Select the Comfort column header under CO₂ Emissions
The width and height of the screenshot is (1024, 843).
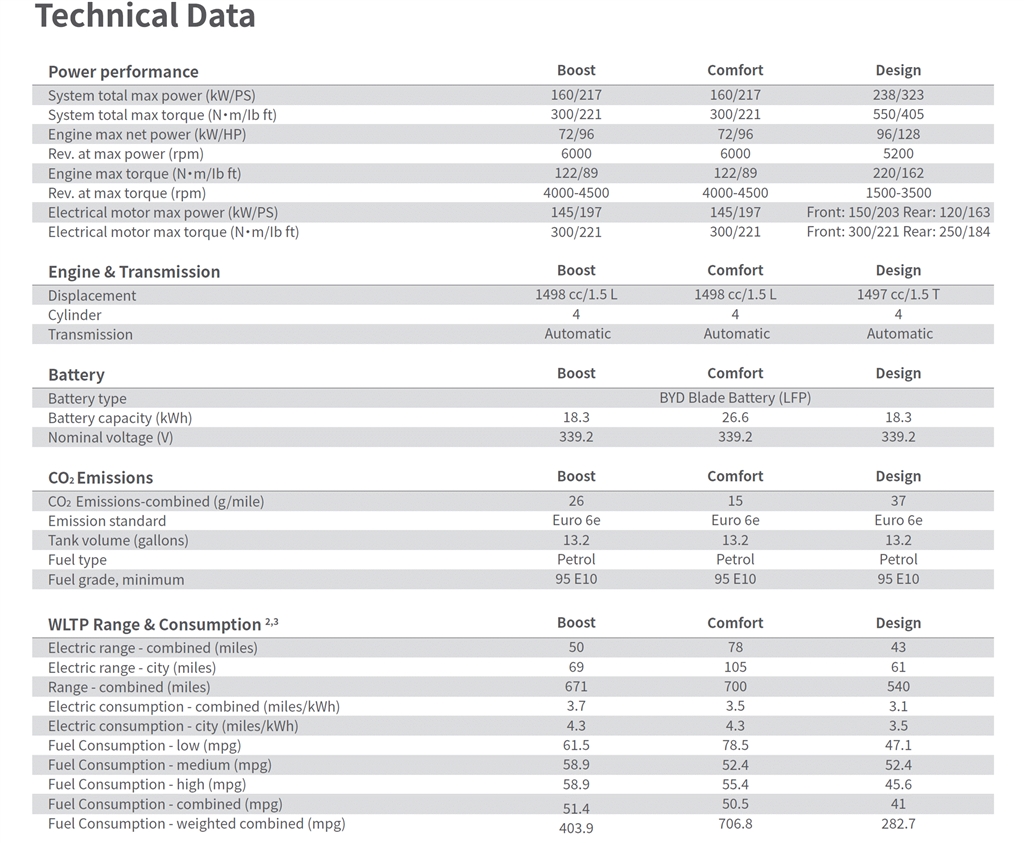click(x=735, y=476)
